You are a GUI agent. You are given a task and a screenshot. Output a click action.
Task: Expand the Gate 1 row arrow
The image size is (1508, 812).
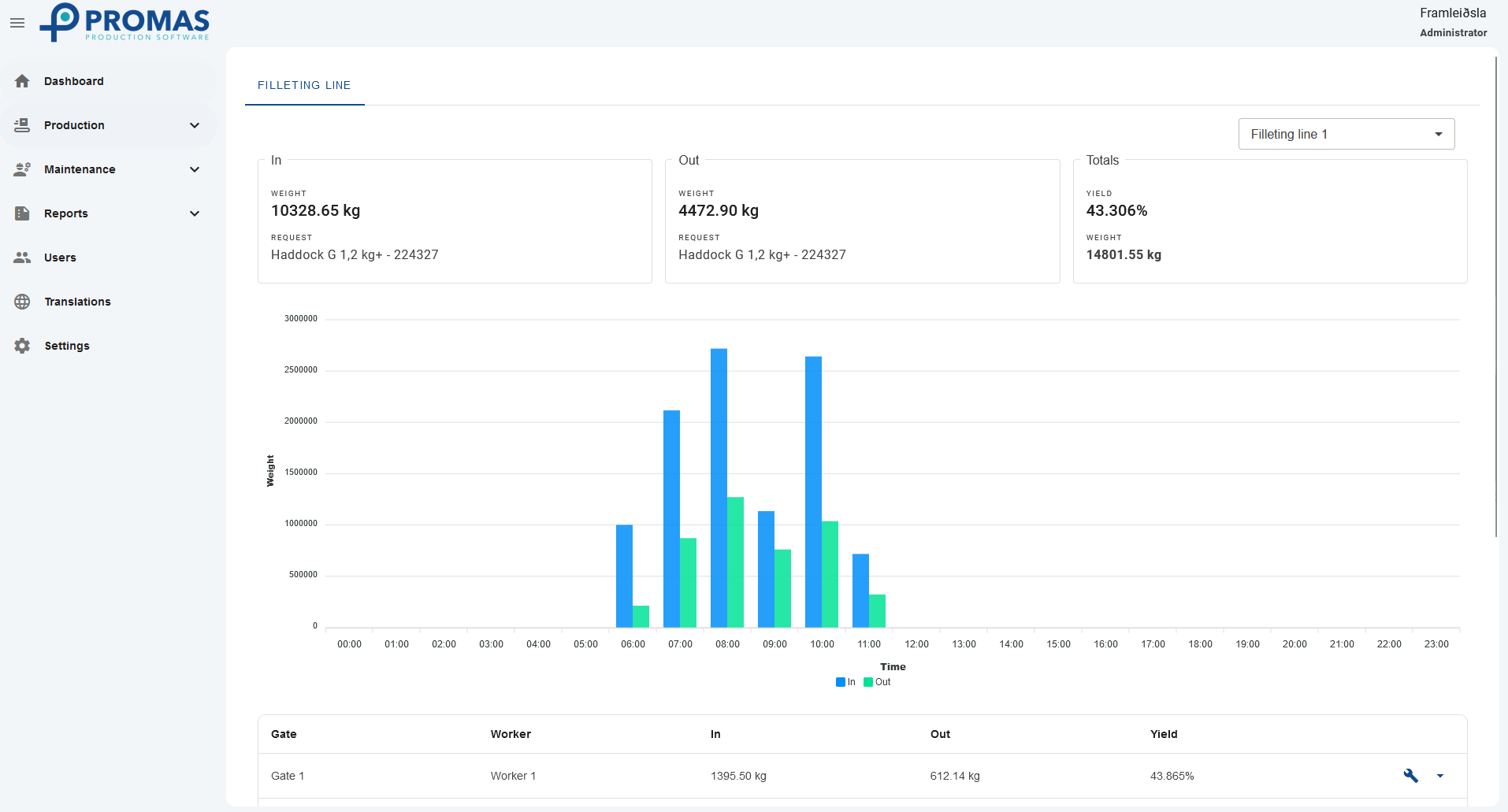tap(1440, 776)
